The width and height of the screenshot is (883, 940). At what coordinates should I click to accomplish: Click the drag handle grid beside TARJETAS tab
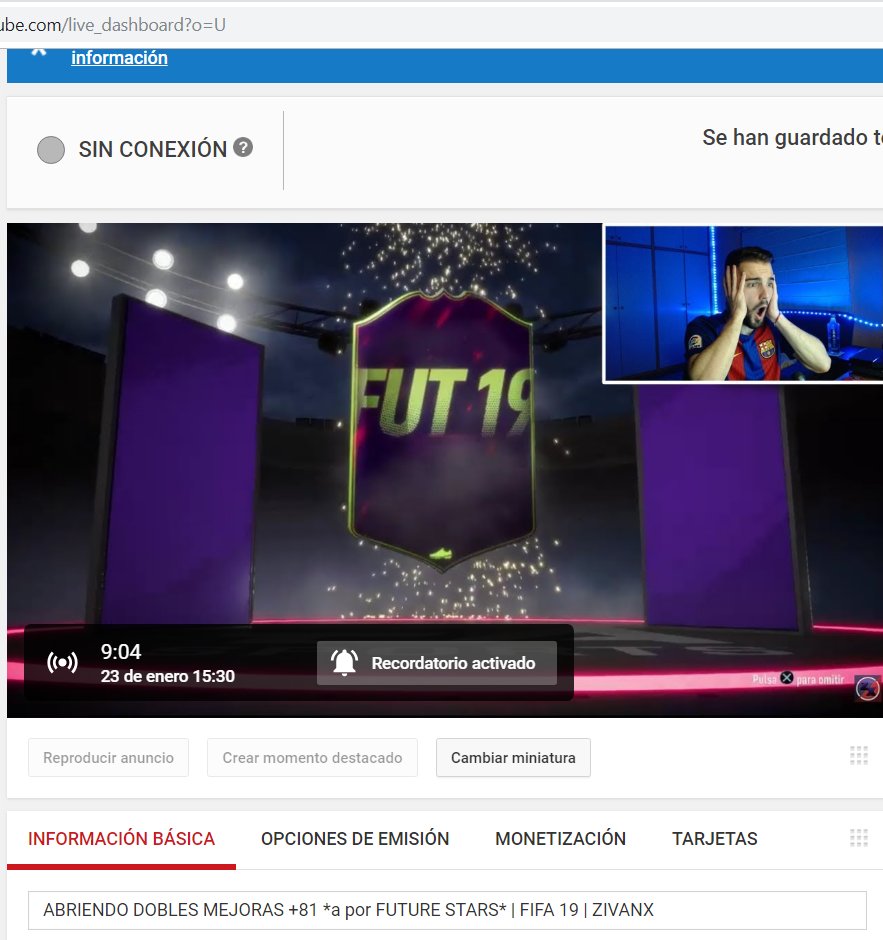pyautogui.click(x=858, y=837)
